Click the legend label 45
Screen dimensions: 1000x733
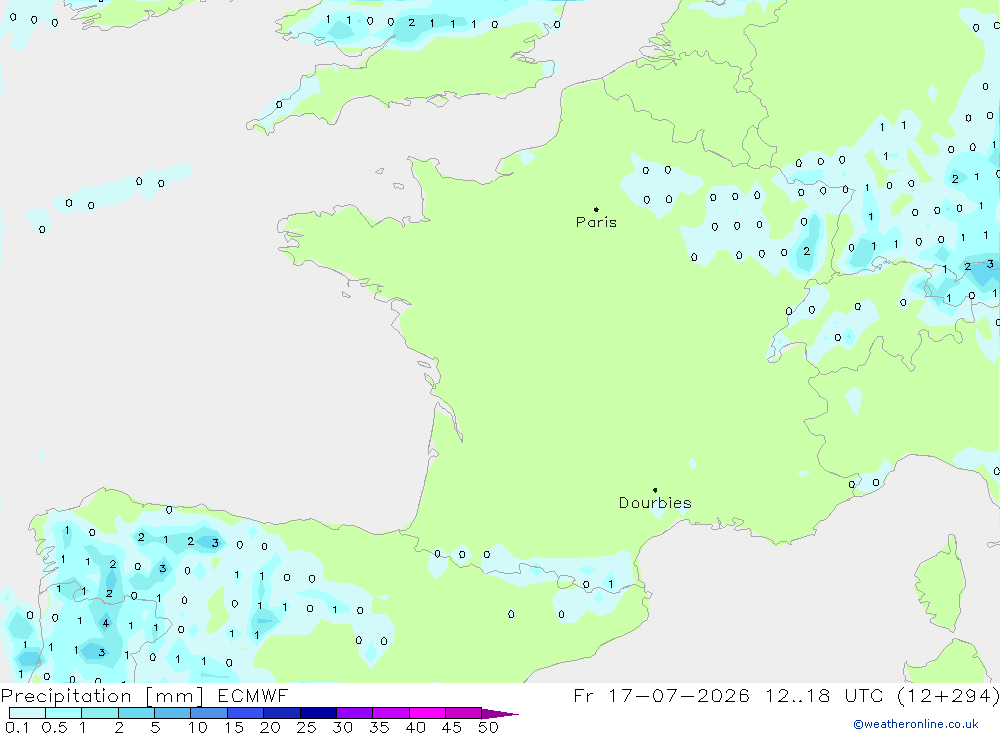452,727
